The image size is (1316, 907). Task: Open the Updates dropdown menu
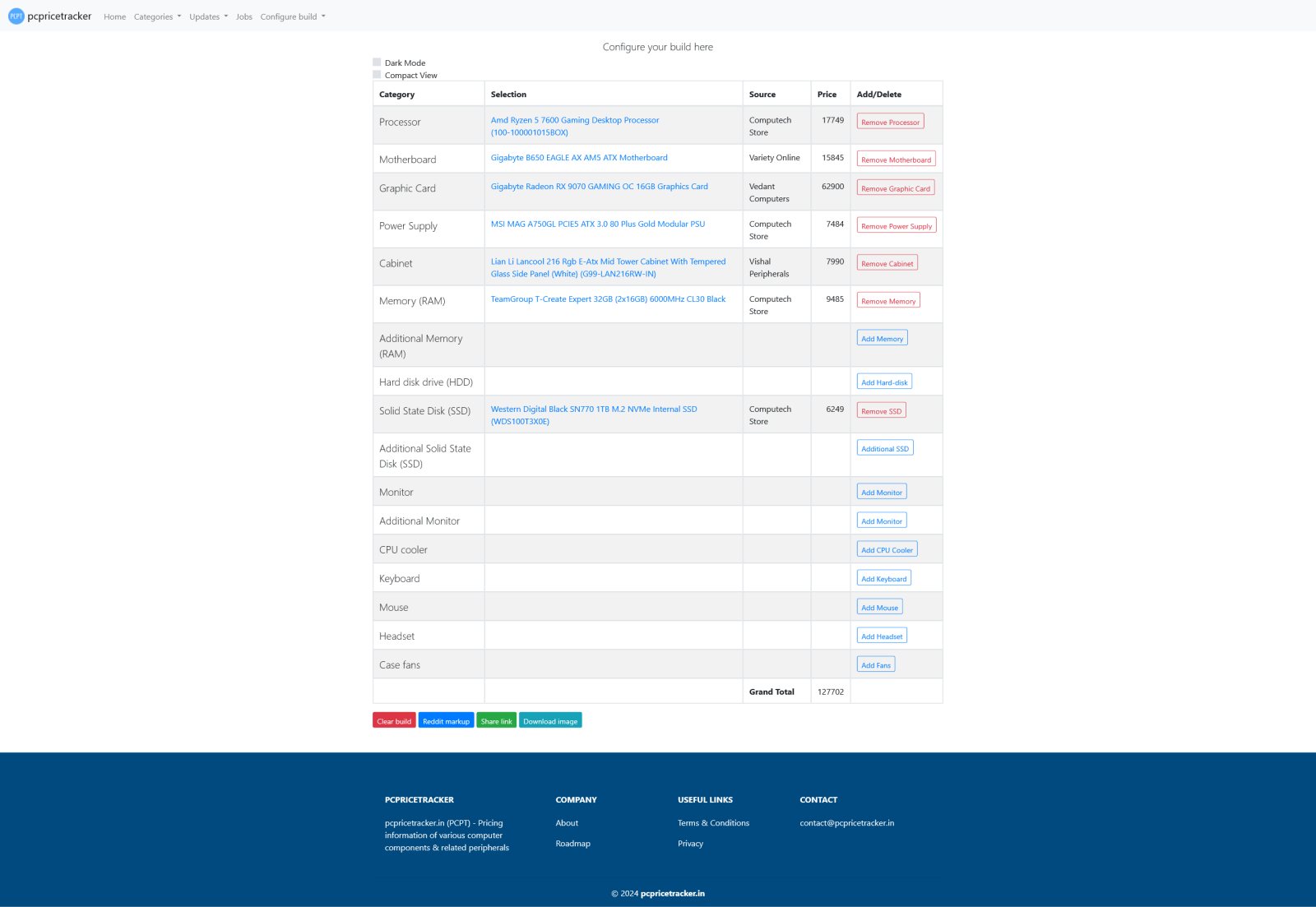pyautogui.click(x=209, y=16)
